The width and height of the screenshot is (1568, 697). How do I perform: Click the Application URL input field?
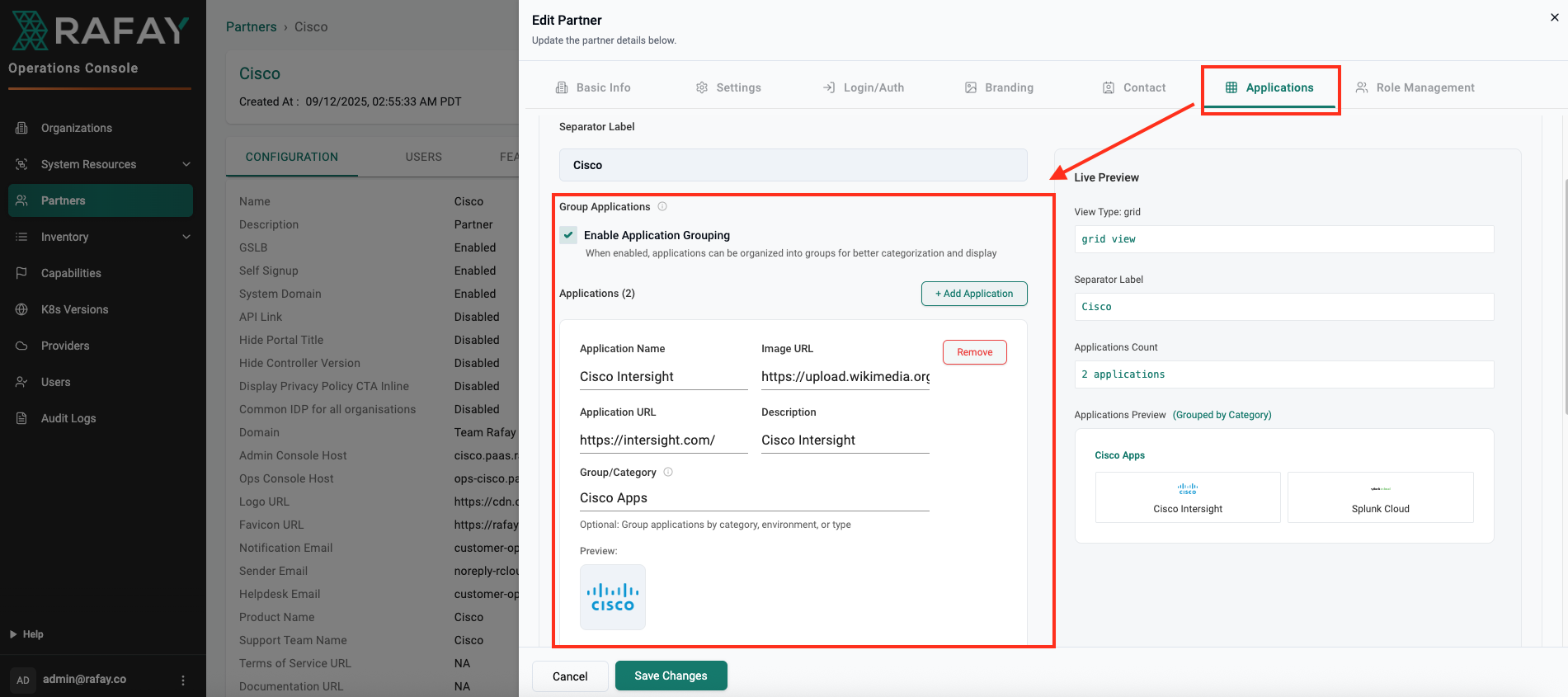tap(662, 440)
